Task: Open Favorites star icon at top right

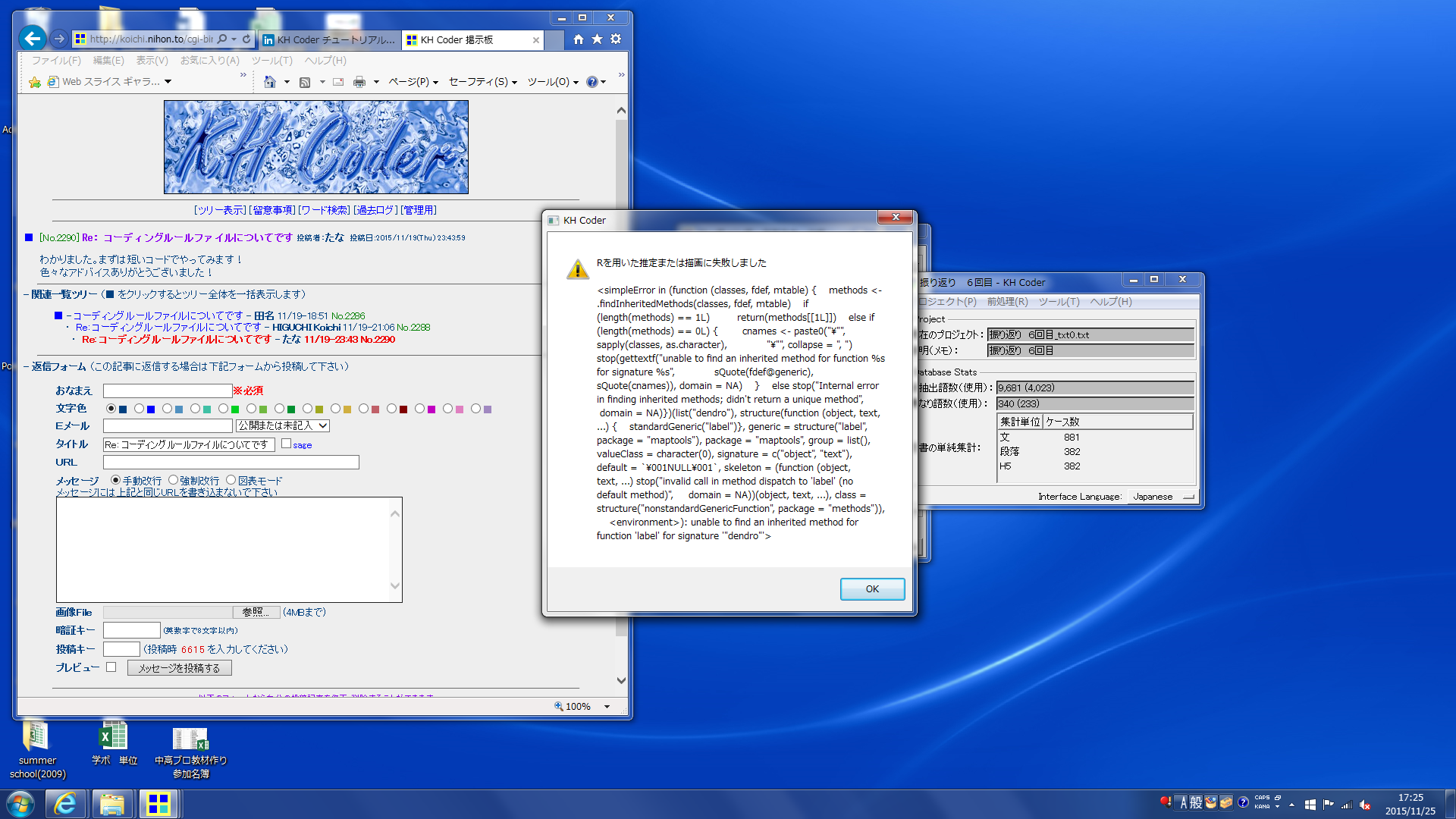Action: tap(598, 39)
